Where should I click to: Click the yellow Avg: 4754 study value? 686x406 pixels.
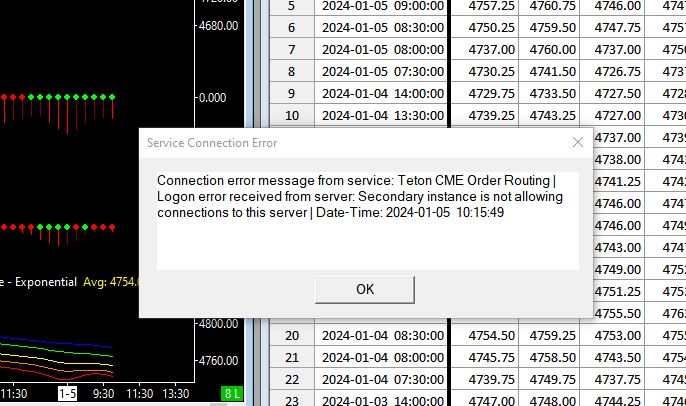[111, 282]
